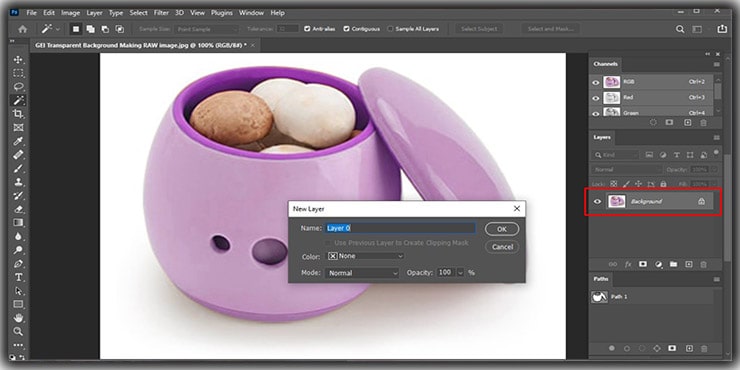Select the Path Selection tool
740x370 pixels.
coord(18,291)
